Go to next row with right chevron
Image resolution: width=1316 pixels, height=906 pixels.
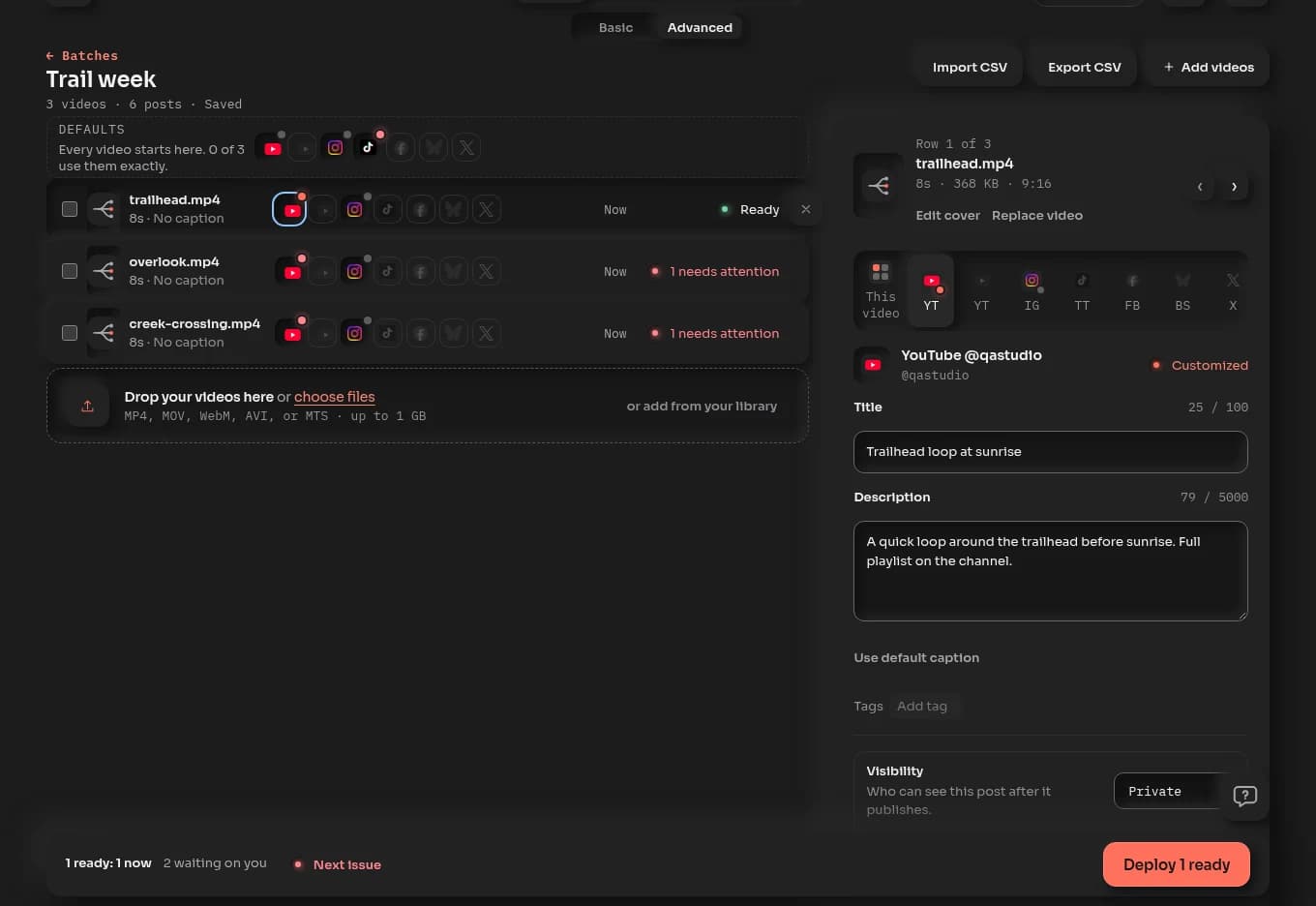(x=1234, y=187)
